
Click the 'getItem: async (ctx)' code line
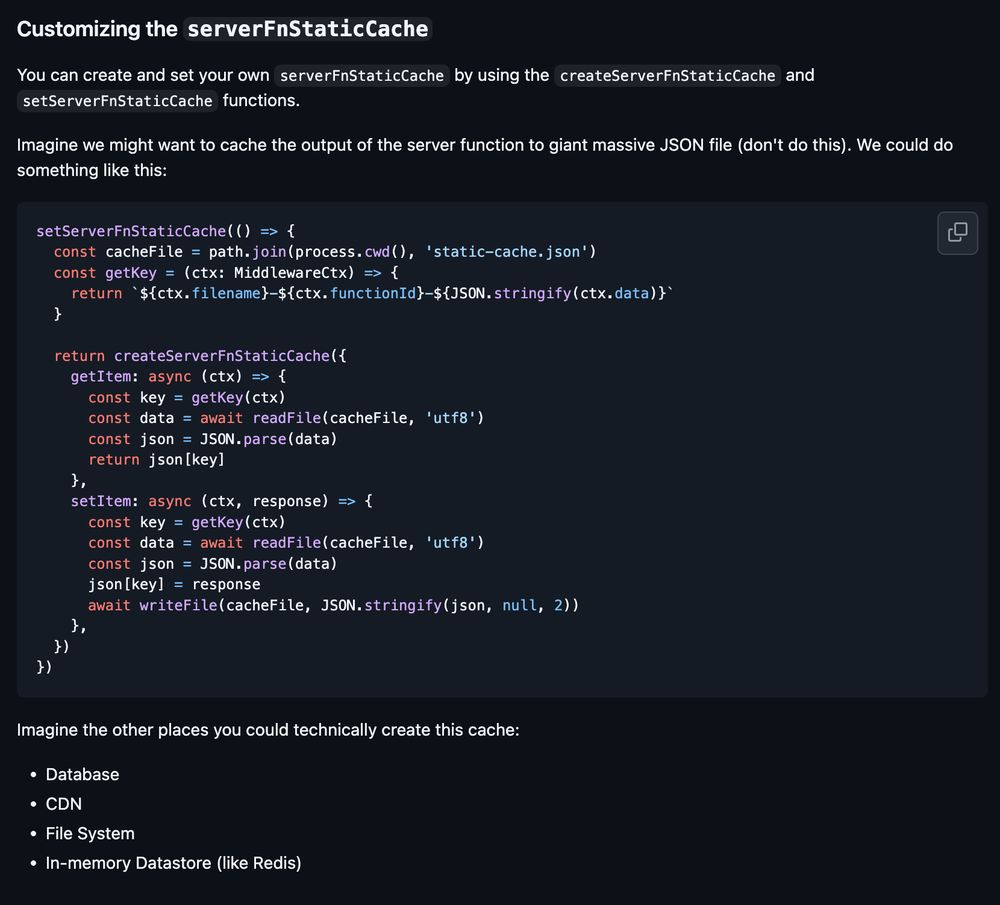(179, 376)
